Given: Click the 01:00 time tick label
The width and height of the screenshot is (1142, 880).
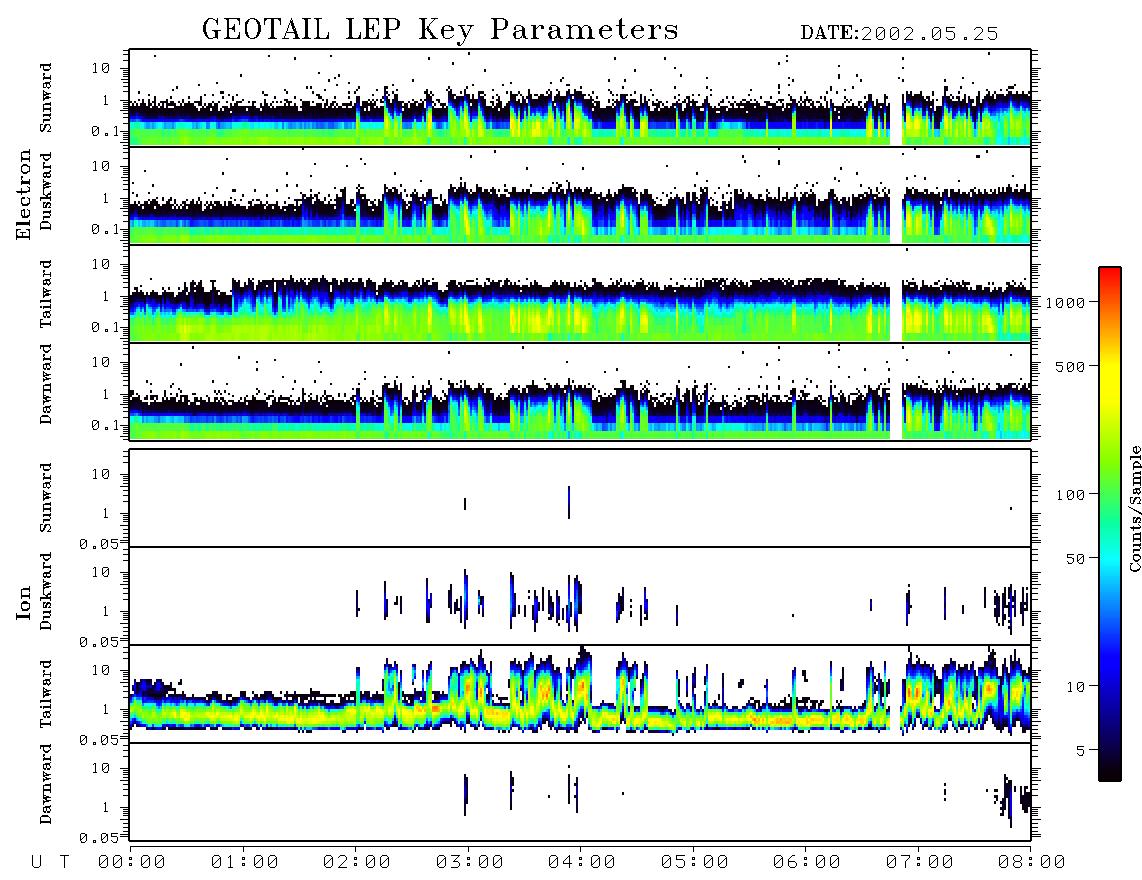Looking at the screenshot, I should (245, 862).
